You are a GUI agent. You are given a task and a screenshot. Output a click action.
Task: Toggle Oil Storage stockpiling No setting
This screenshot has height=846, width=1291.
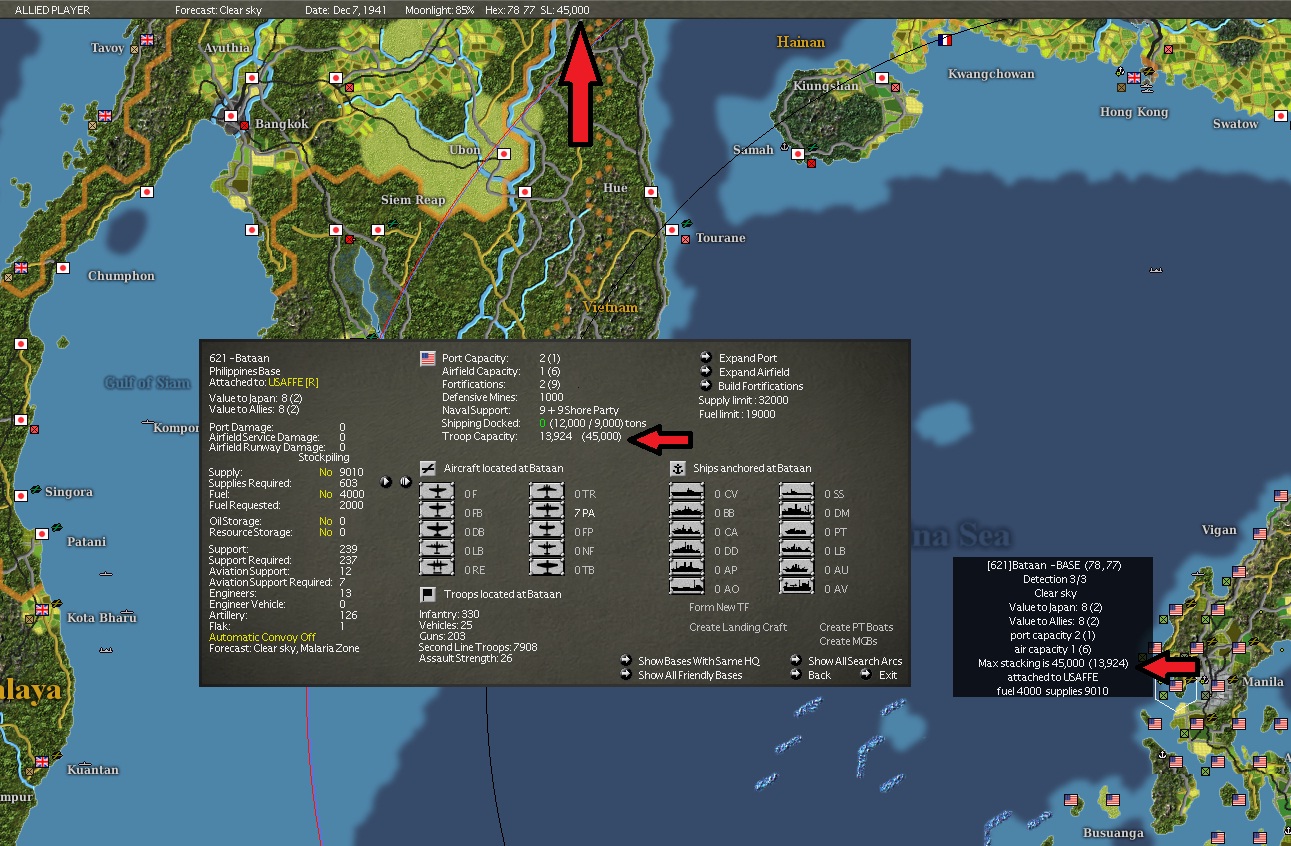click(x=326, y=521)
